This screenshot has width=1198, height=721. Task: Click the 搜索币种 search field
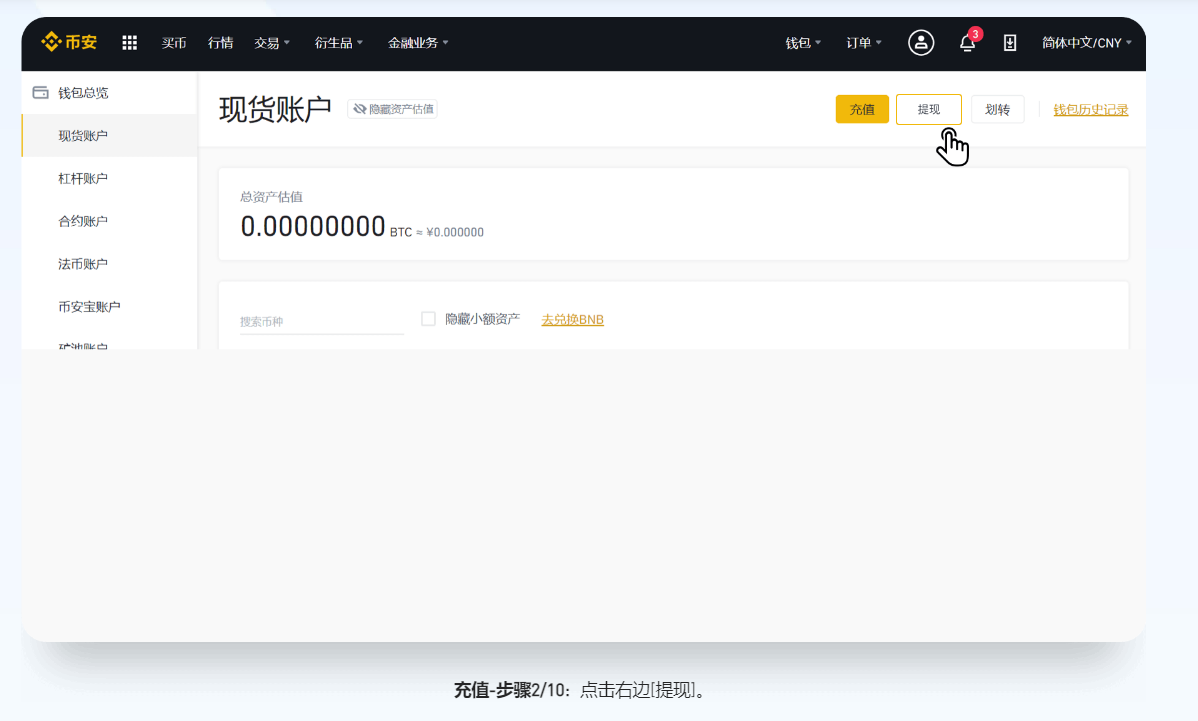[x=320, y=322]
